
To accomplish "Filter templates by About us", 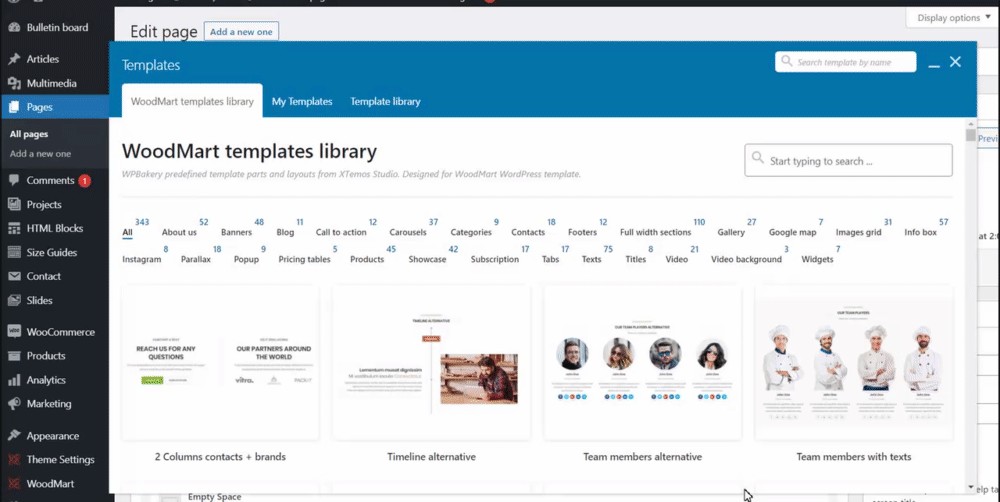I will (179, 233).
